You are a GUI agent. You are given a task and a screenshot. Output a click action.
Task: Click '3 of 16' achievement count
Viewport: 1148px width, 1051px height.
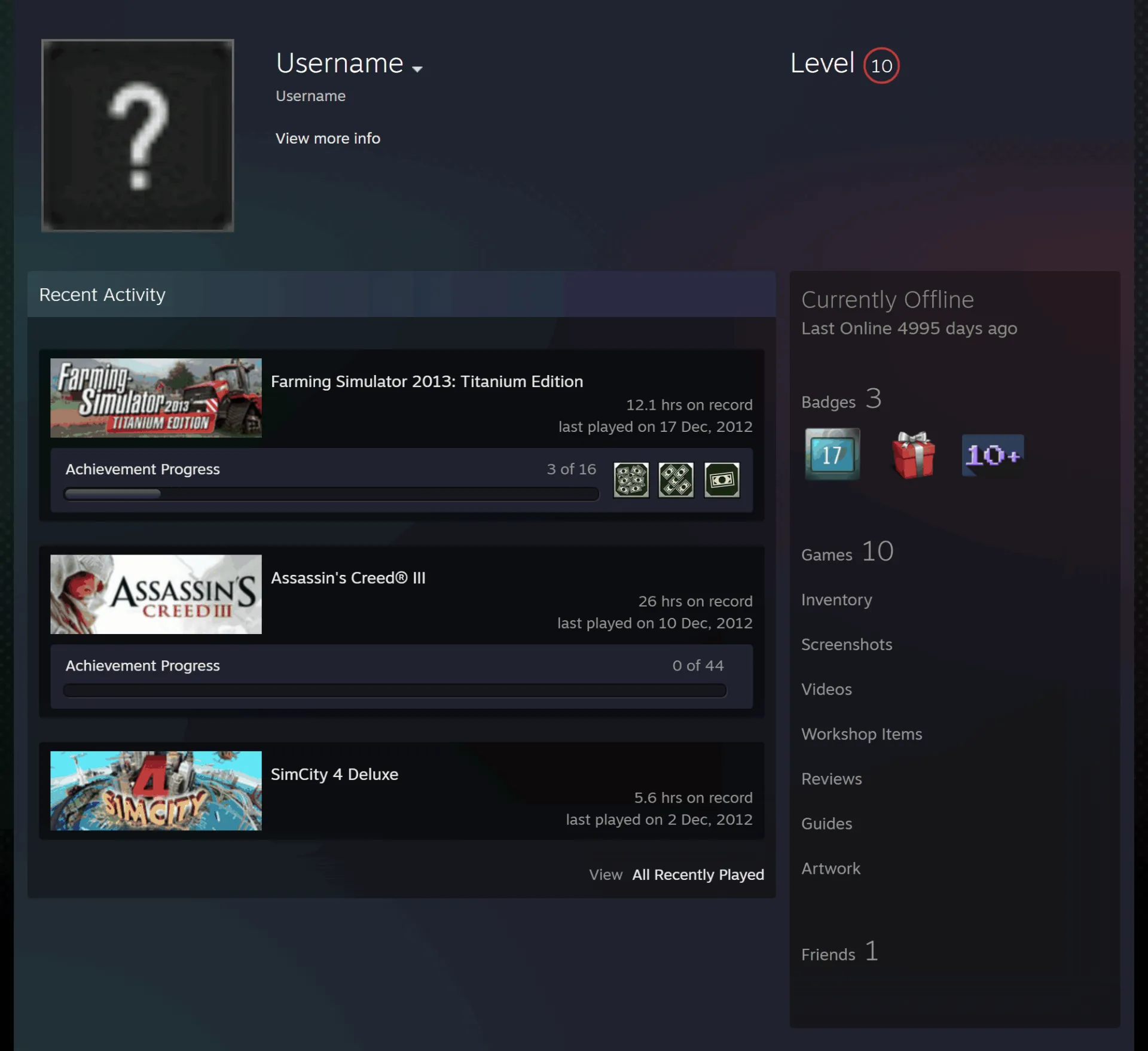point(571,469)
